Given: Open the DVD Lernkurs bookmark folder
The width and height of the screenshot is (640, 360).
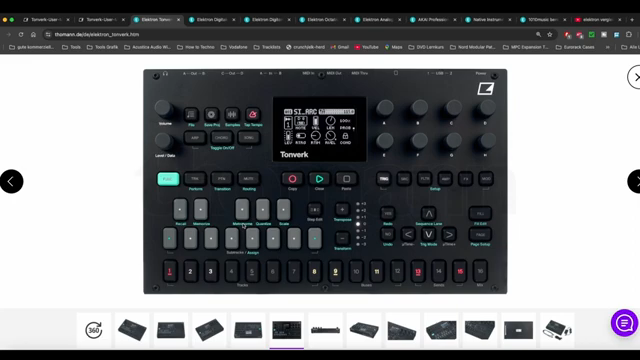Looking at the screenshot, I should tap(426, 47).
